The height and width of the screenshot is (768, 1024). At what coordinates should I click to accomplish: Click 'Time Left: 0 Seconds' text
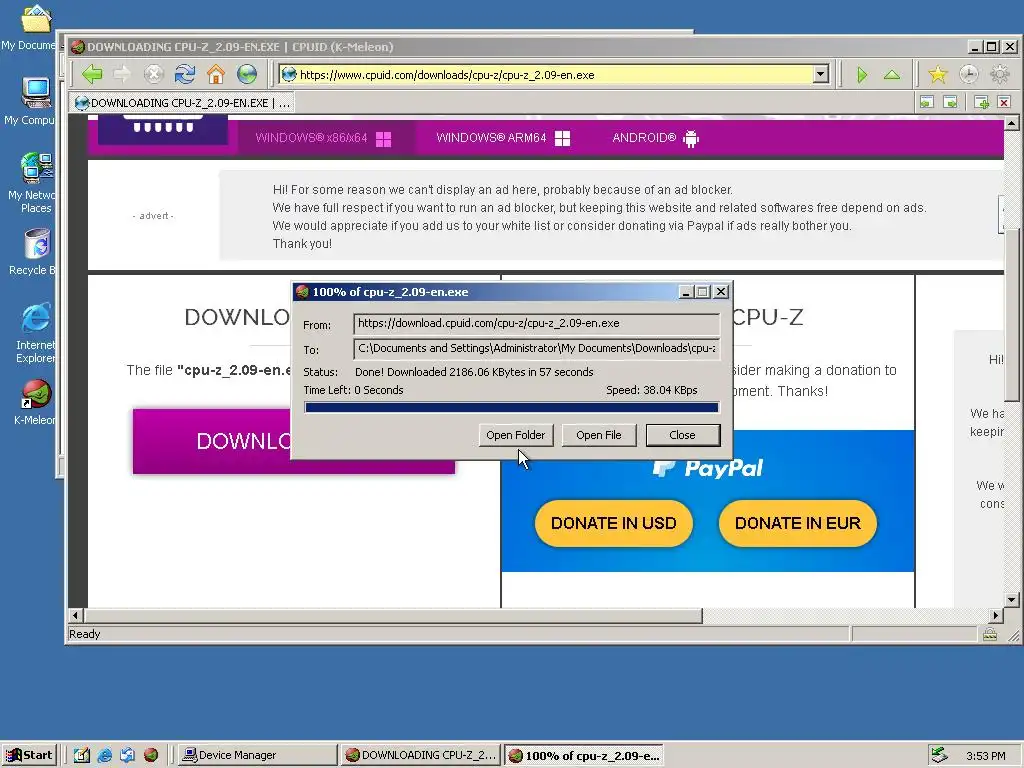click(353, 391)
